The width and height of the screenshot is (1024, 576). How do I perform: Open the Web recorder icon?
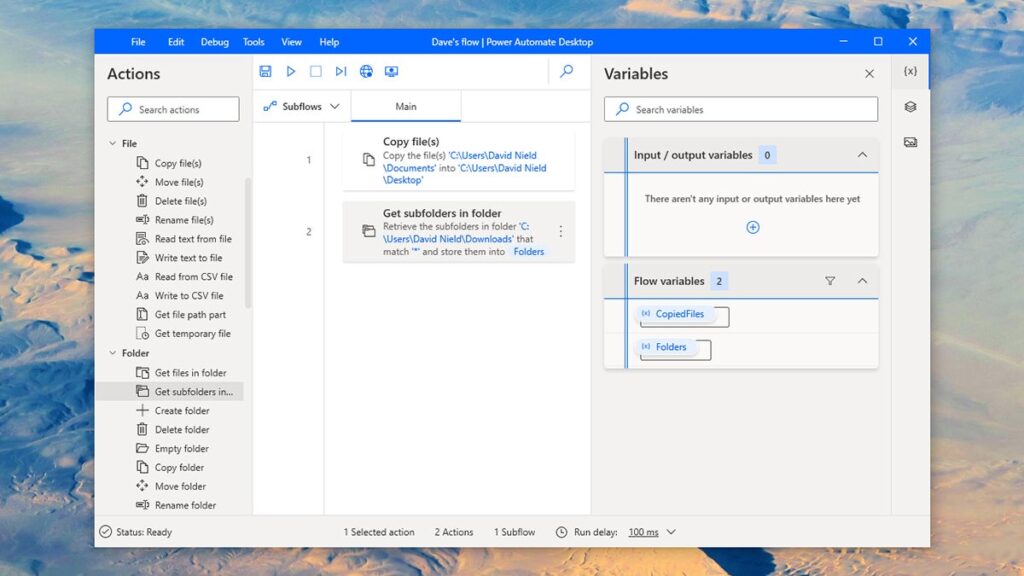pyautogui.click(x=366, y=71)
